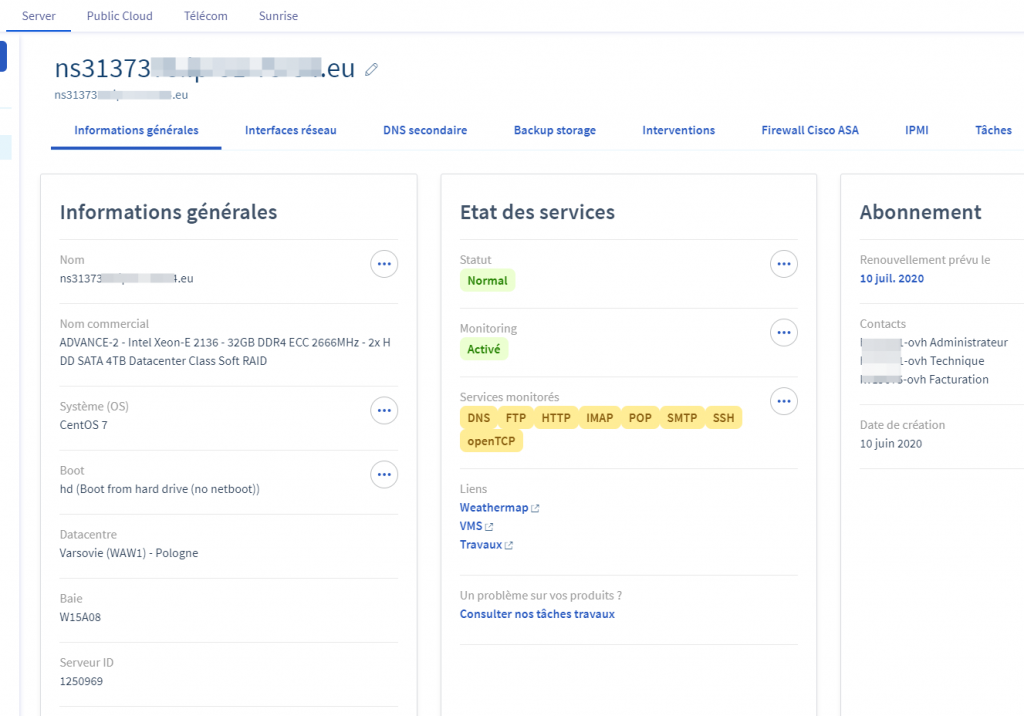Open the three-dot menu for Statut
This screenshot has height=716, width=1024.
pyautogui.click(x=784, y=264)
